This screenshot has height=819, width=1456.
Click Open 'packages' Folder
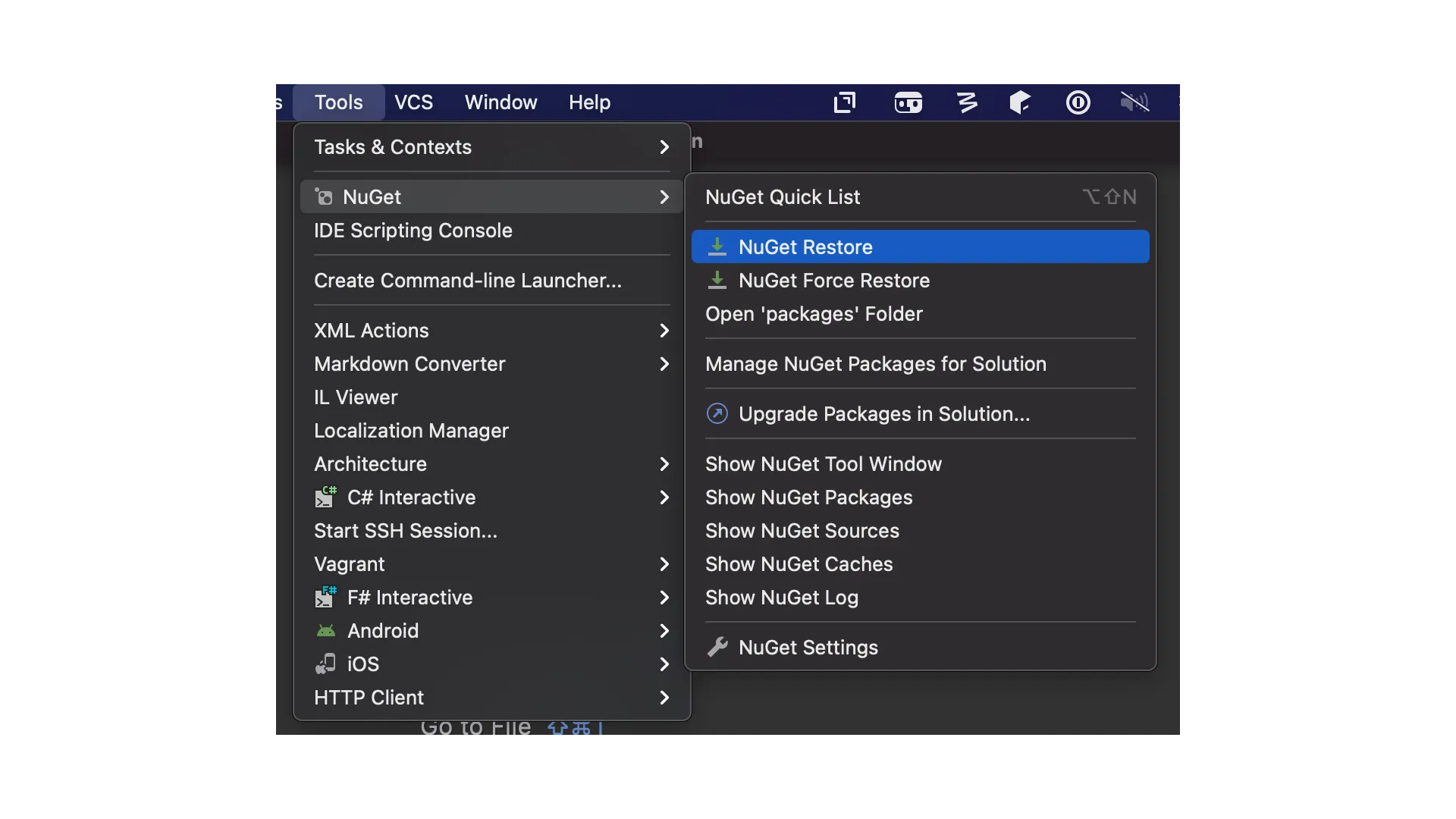(x=814, y=314)
